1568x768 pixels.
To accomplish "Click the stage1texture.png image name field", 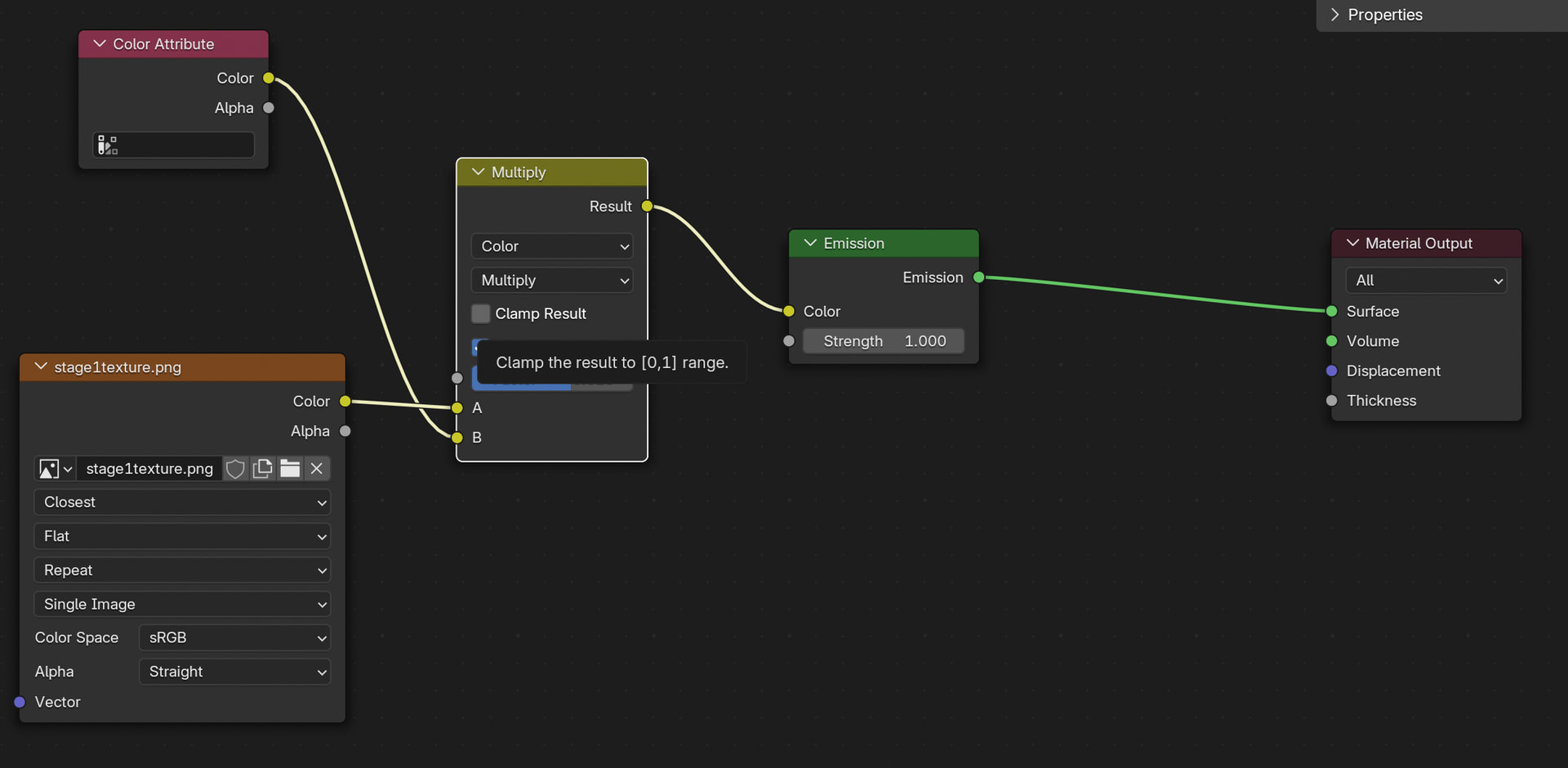I will click(x=149, y=468).
